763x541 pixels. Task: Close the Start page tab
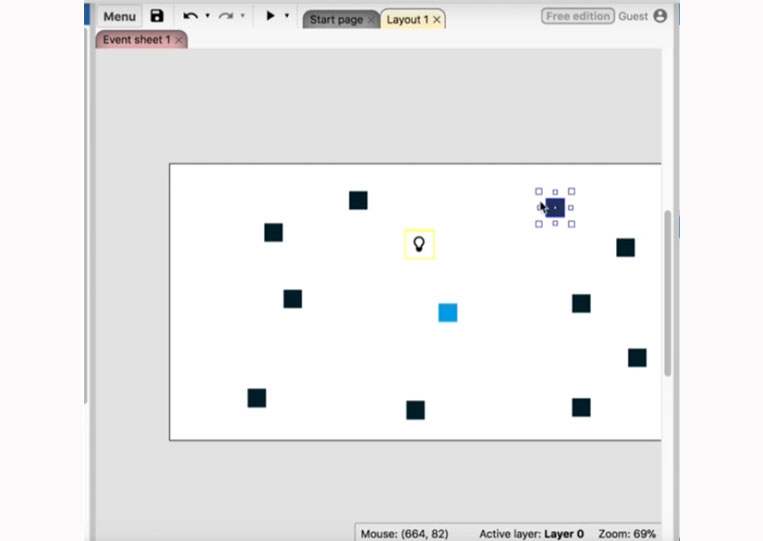click(x=372, y=20)
